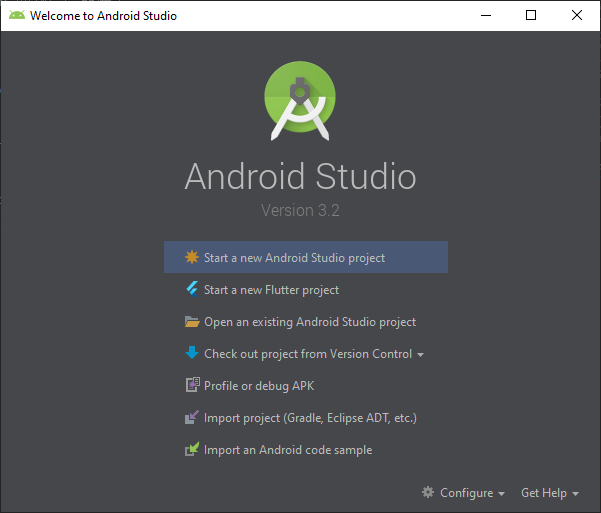Maximize the Welcome window
The height and width of the screenshot is (513, 601).
531,15
